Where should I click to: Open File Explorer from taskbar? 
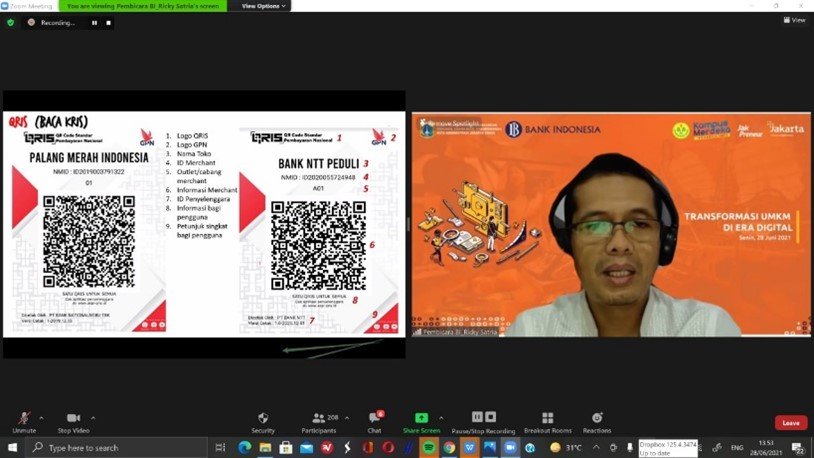(x=265, y=447)
